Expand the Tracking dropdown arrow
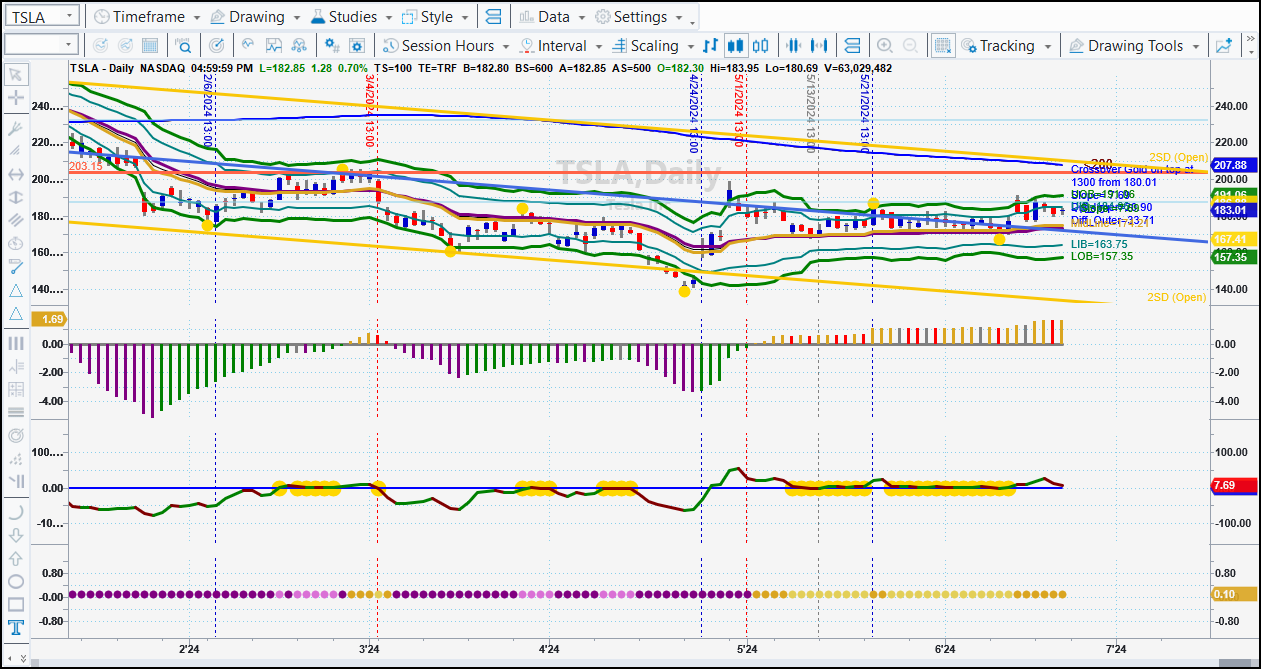 [x=1048, y=46]
